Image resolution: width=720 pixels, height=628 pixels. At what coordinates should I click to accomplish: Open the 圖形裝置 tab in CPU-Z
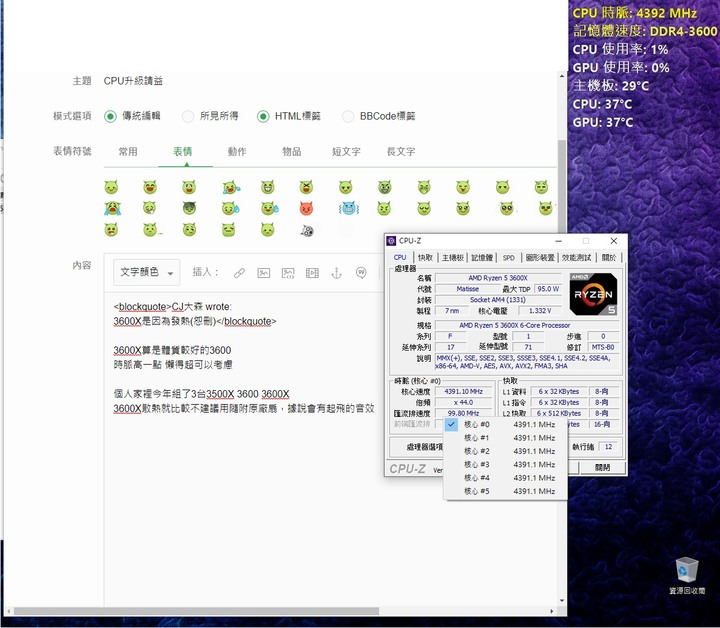coord(540,258)
